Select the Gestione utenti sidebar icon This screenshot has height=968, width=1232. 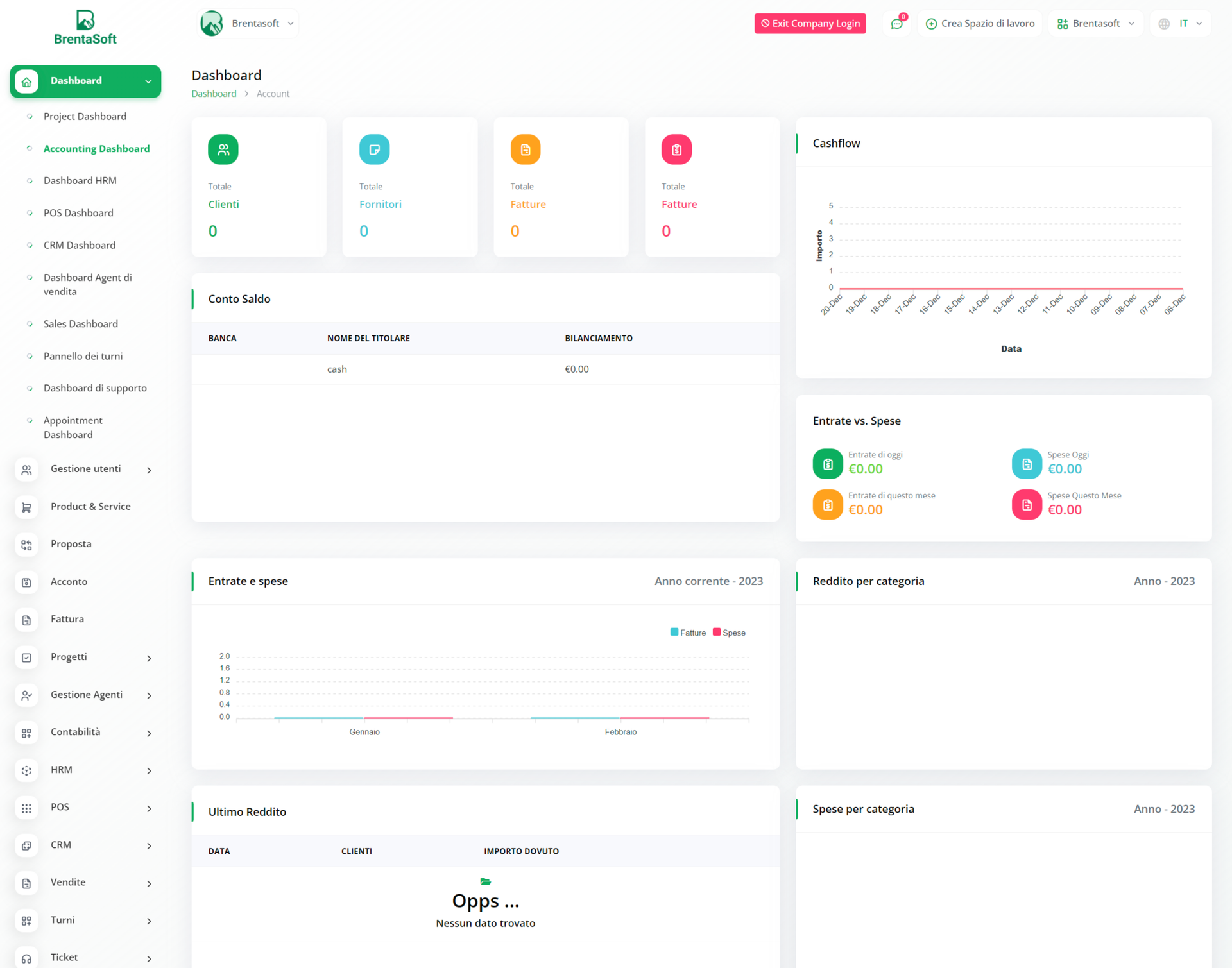[x=26, y=469]
